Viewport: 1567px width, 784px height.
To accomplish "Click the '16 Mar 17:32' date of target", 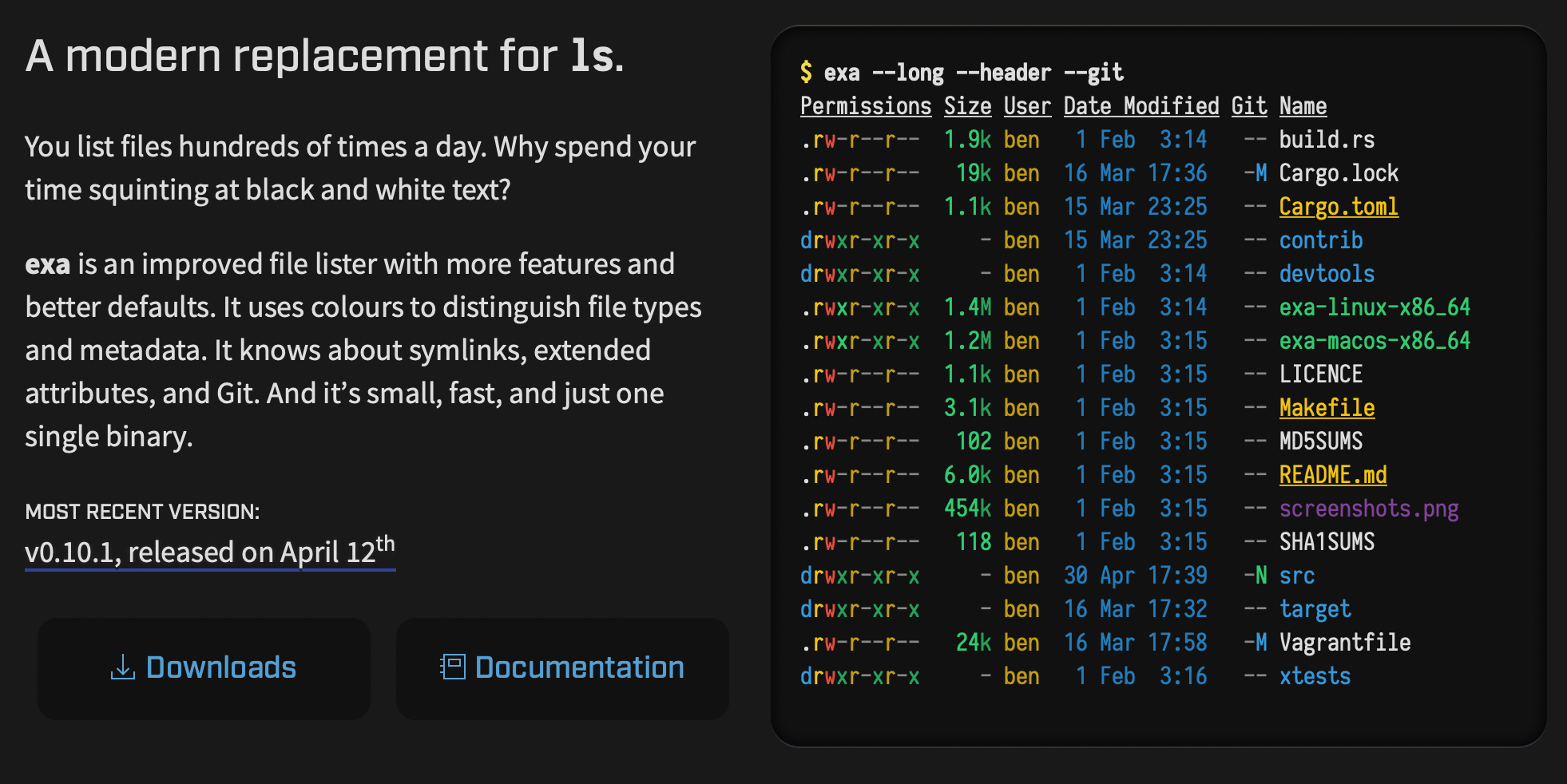I will pos(1136,609).
